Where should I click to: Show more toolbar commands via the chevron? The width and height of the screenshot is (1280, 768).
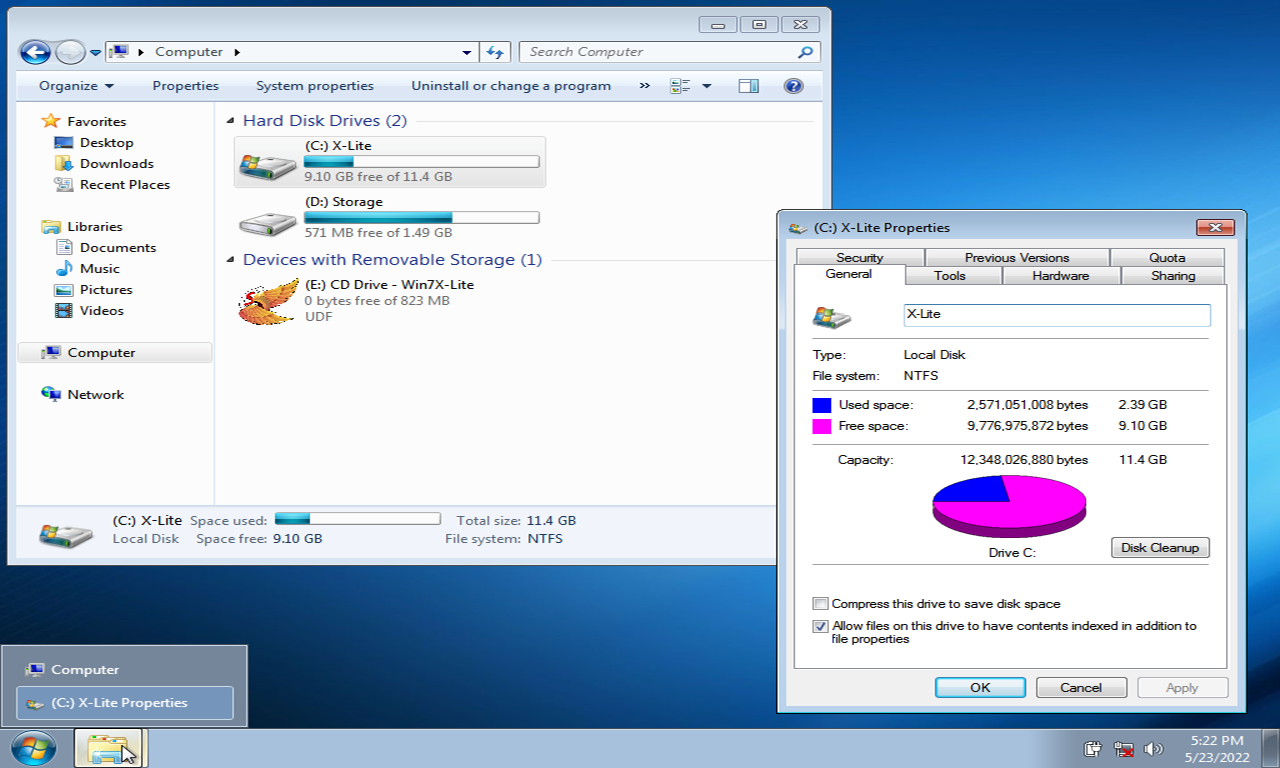coord(644,86)
